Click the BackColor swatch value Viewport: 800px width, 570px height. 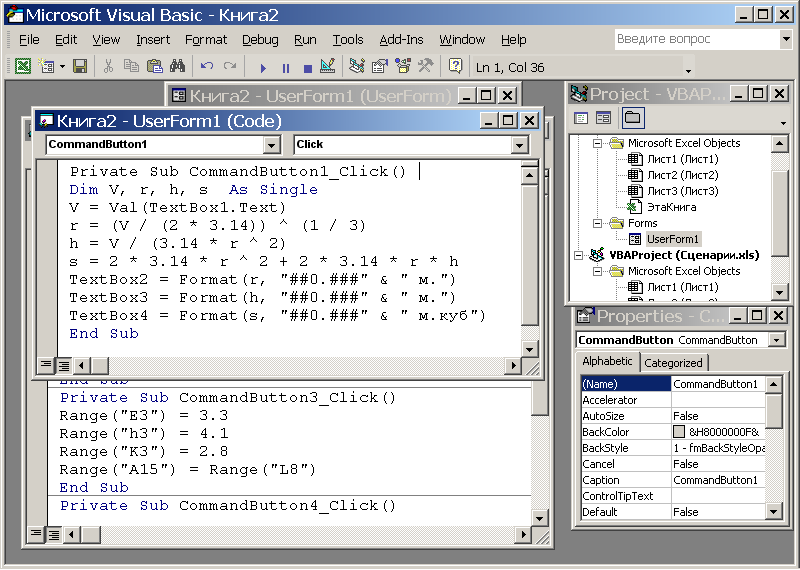pos(679,432)
